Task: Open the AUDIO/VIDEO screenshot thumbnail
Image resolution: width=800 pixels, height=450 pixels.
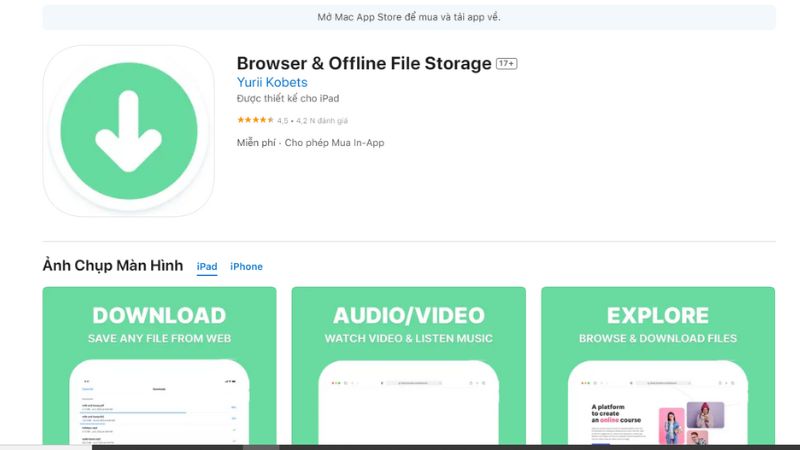Action: click(409, 366)
